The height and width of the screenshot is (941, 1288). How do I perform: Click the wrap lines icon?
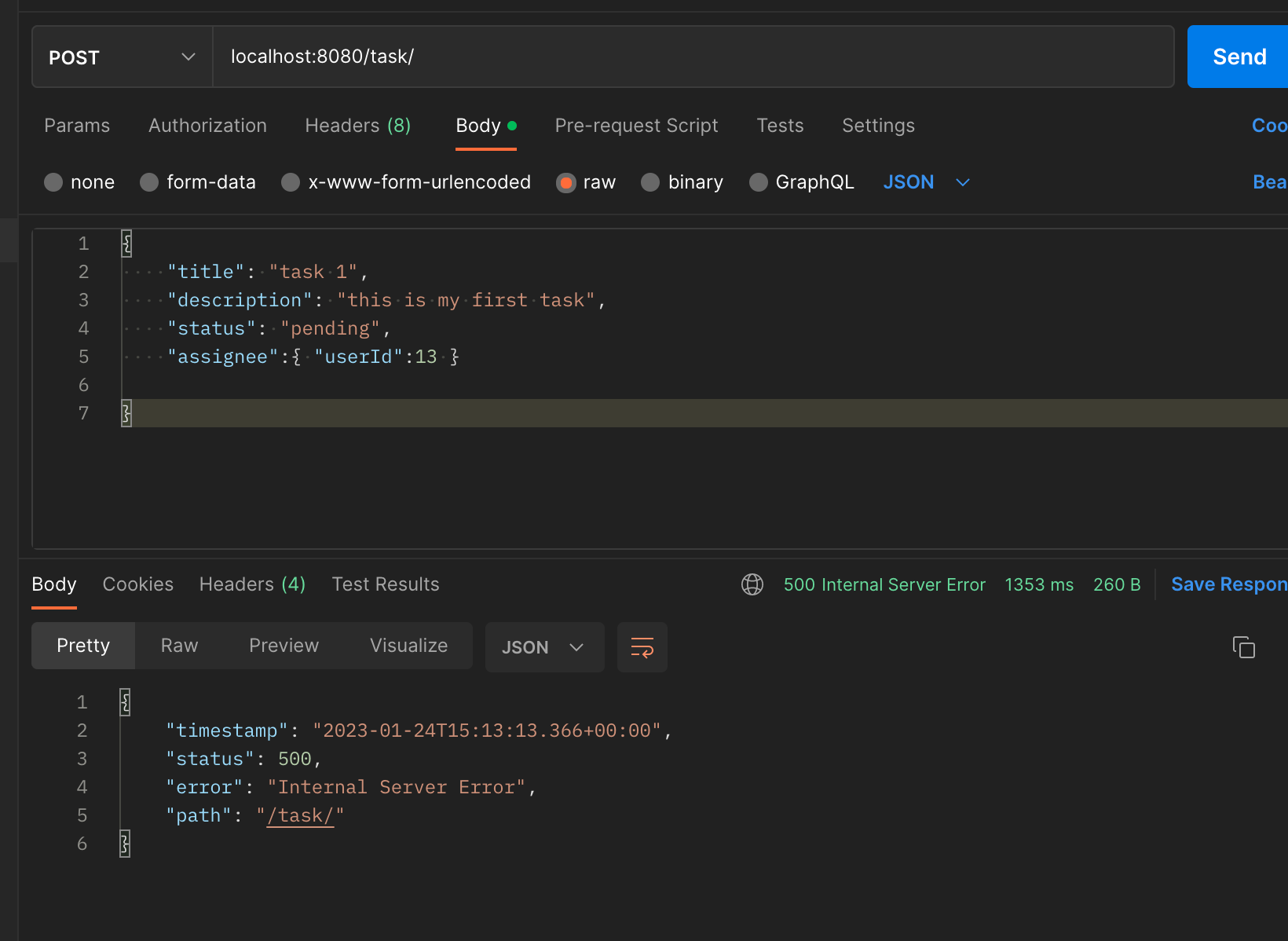pyautogui.click(x=642, y=647)
